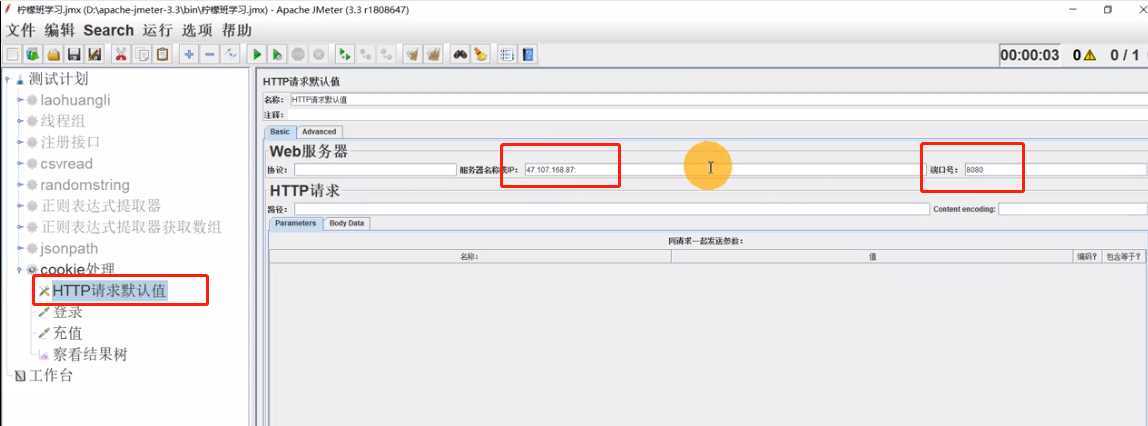
Task: Expand the laohuangli tree node
Action: [x=21, y=100]
